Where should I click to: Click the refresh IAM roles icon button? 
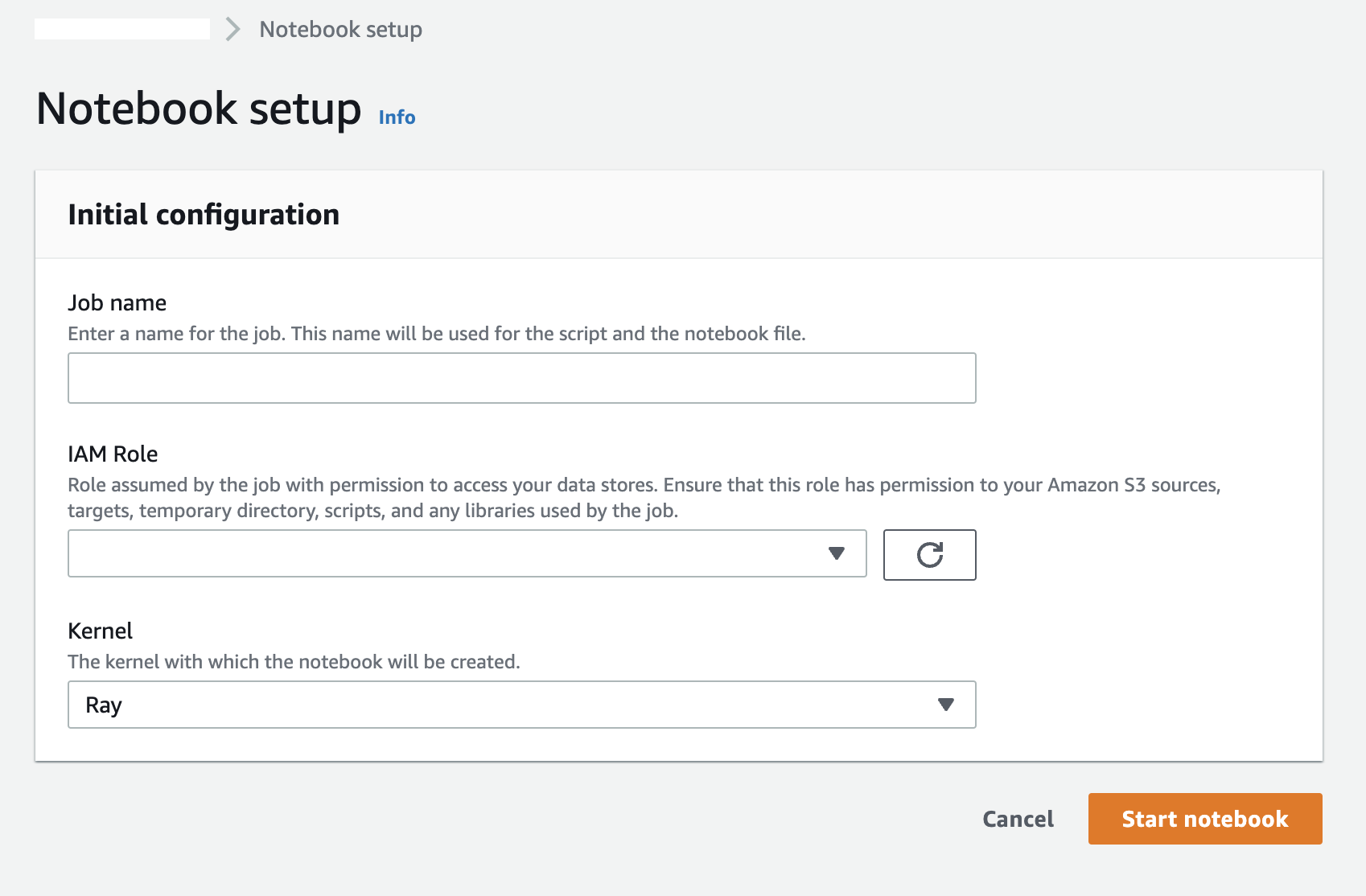pyautogui.click(x=929, y=555)
